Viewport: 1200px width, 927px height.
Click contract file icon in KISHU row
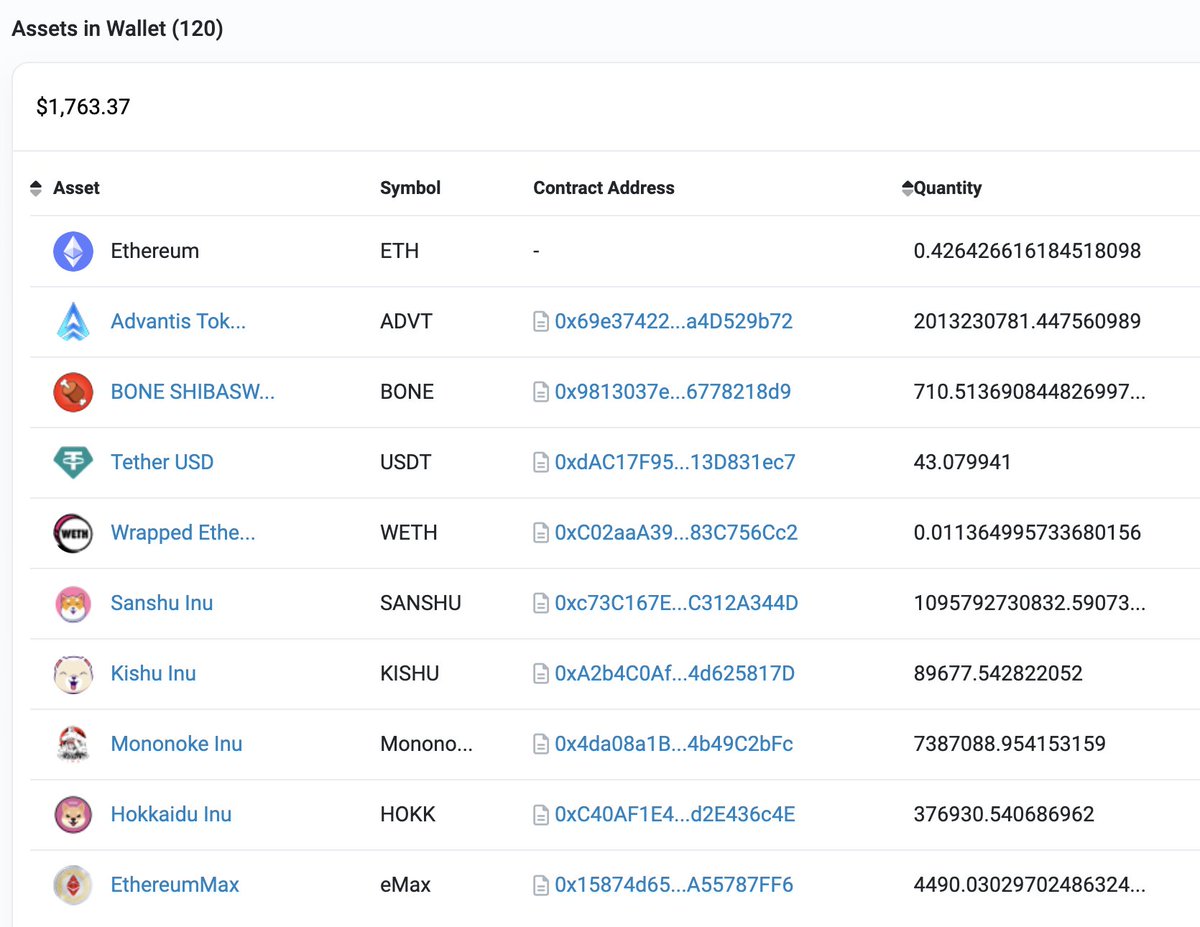coord(541,674)
